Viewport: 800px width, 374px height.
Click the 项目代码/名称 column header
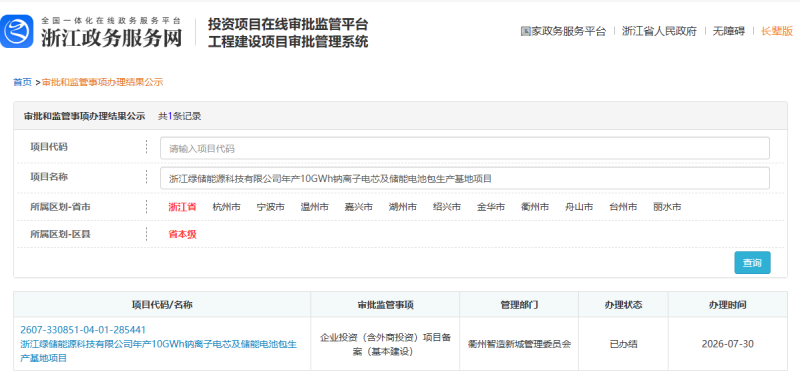pyautogui.click(x=162, y=305)
